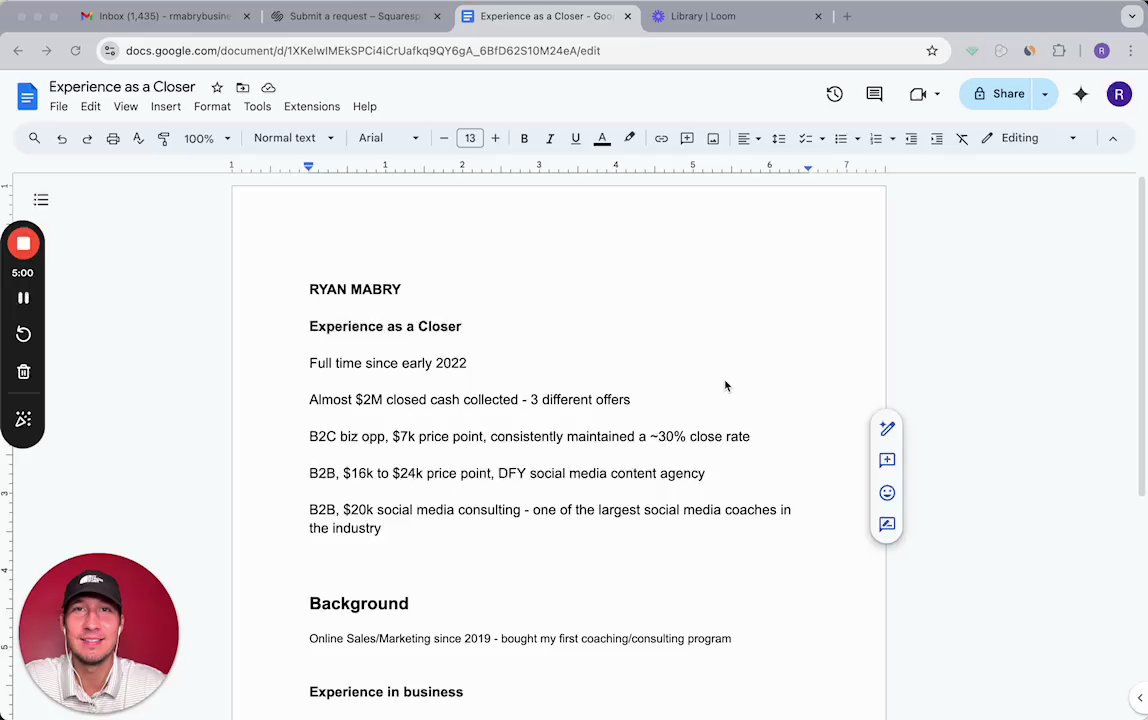Image resolution: width=1148 pixels, height=720 pixels.
Task: Toggle the bulleted list
Action: pos(840,138)
